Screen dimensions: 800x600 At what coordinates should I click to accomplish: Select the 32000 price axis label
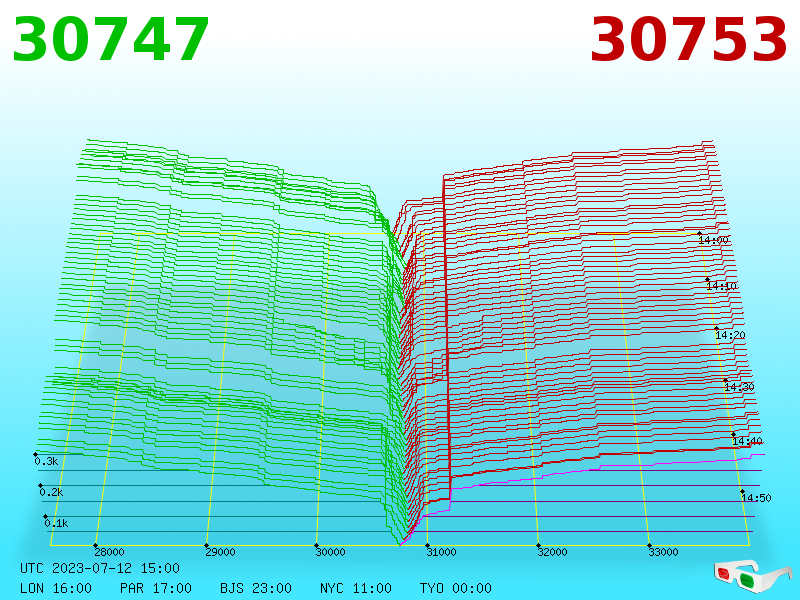pos(552,552)
